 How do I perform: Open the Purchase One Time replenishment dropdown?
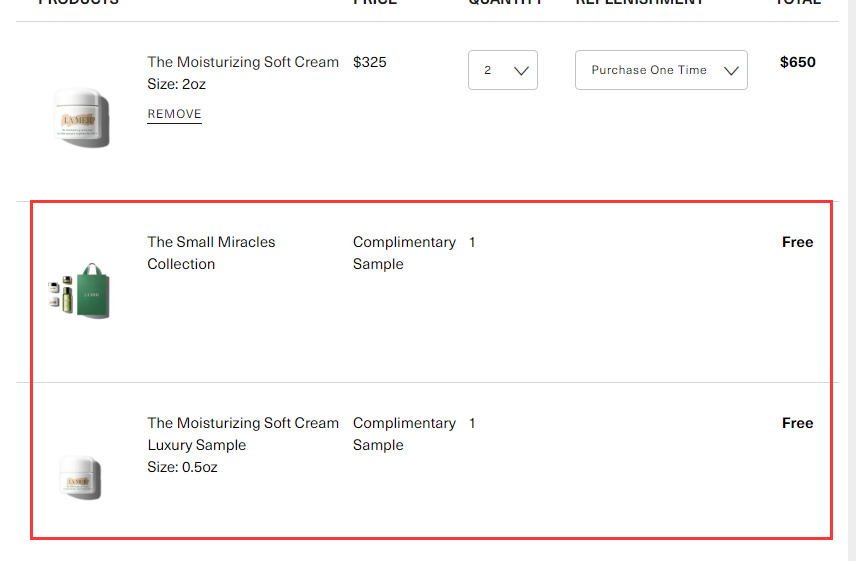click(x=661, y=70)
